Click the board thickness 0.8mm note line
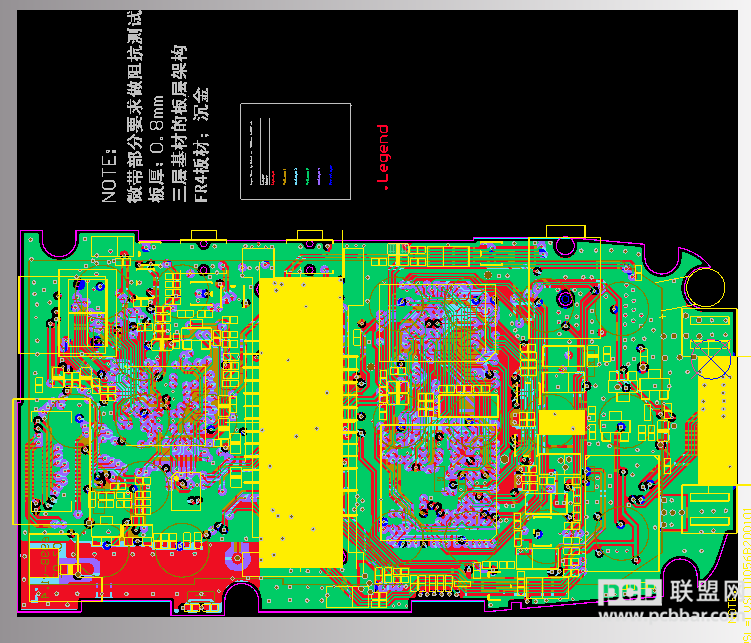751x643 pixels. coord(157,148)
